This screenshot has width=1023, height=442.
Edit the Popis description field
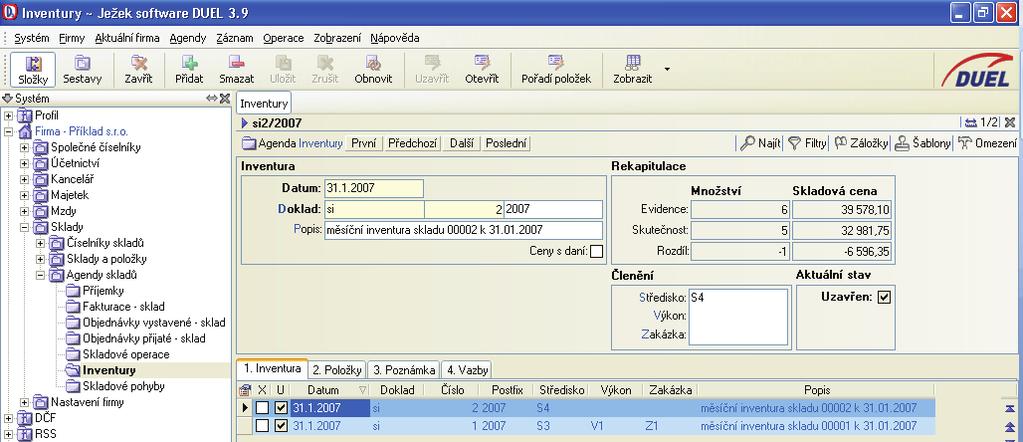[x=463, y=230]
